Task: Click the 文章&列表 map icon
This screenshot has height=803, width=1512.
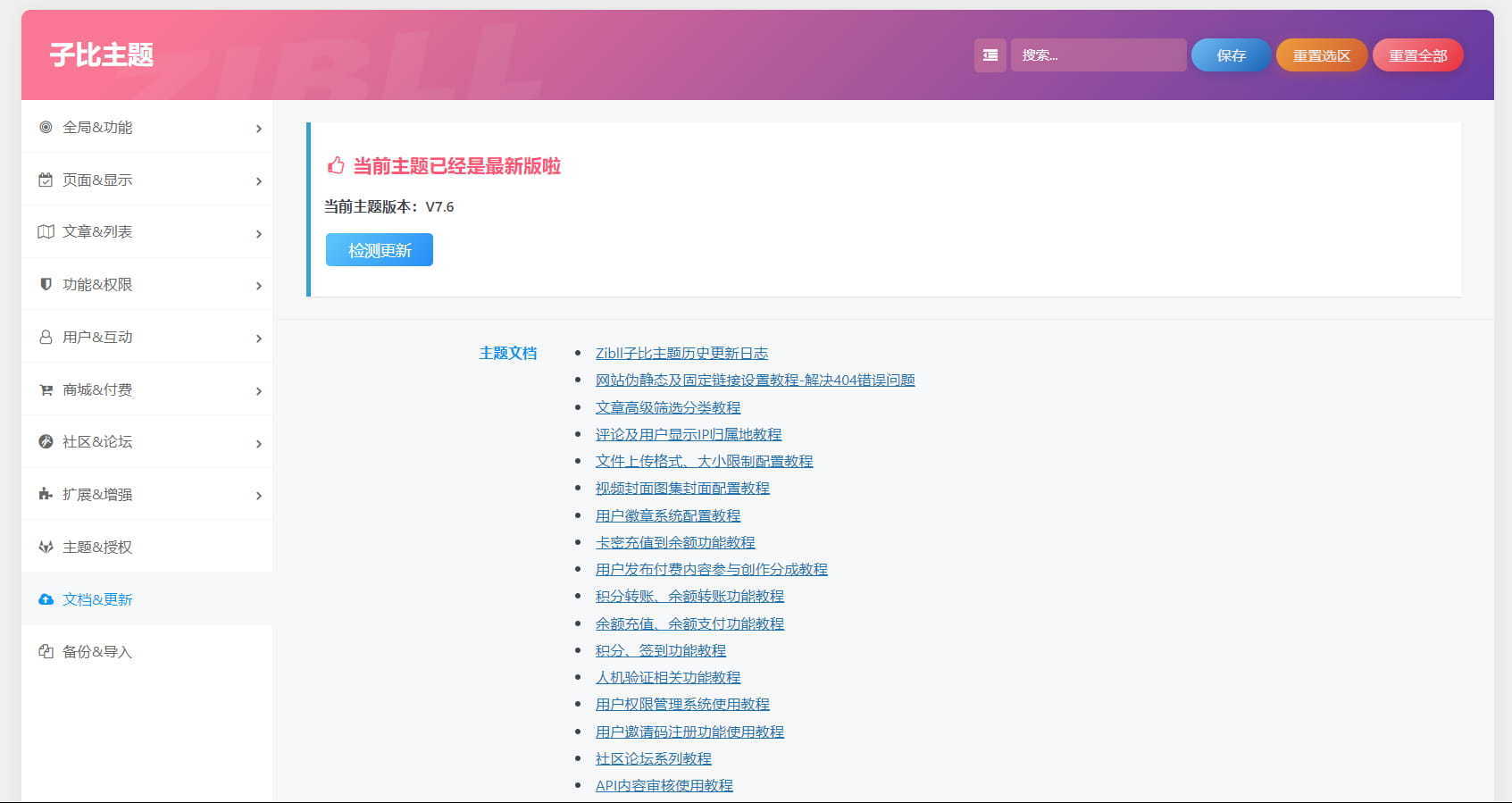Action: 46,231
